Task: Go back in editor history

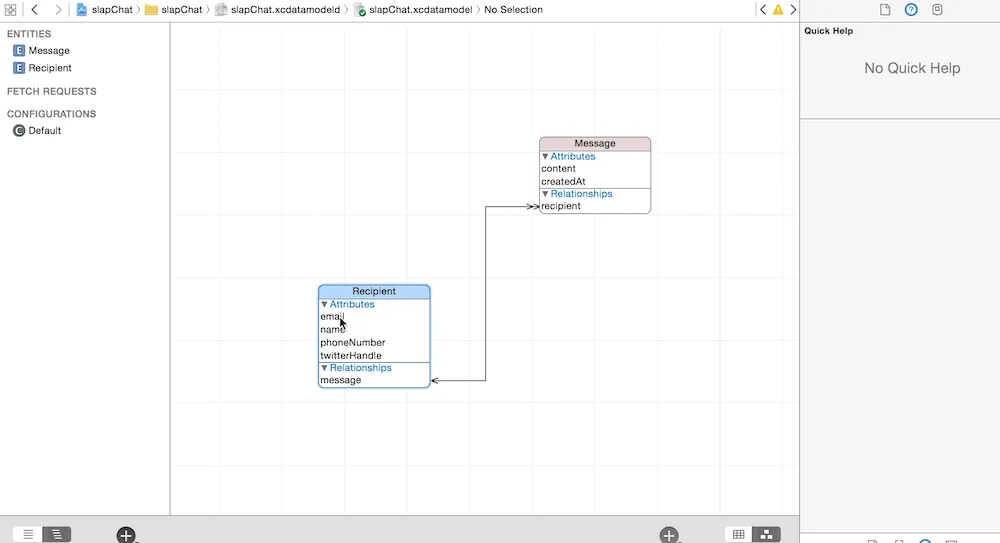Action: pyautogui.click(x=34, y=10)
